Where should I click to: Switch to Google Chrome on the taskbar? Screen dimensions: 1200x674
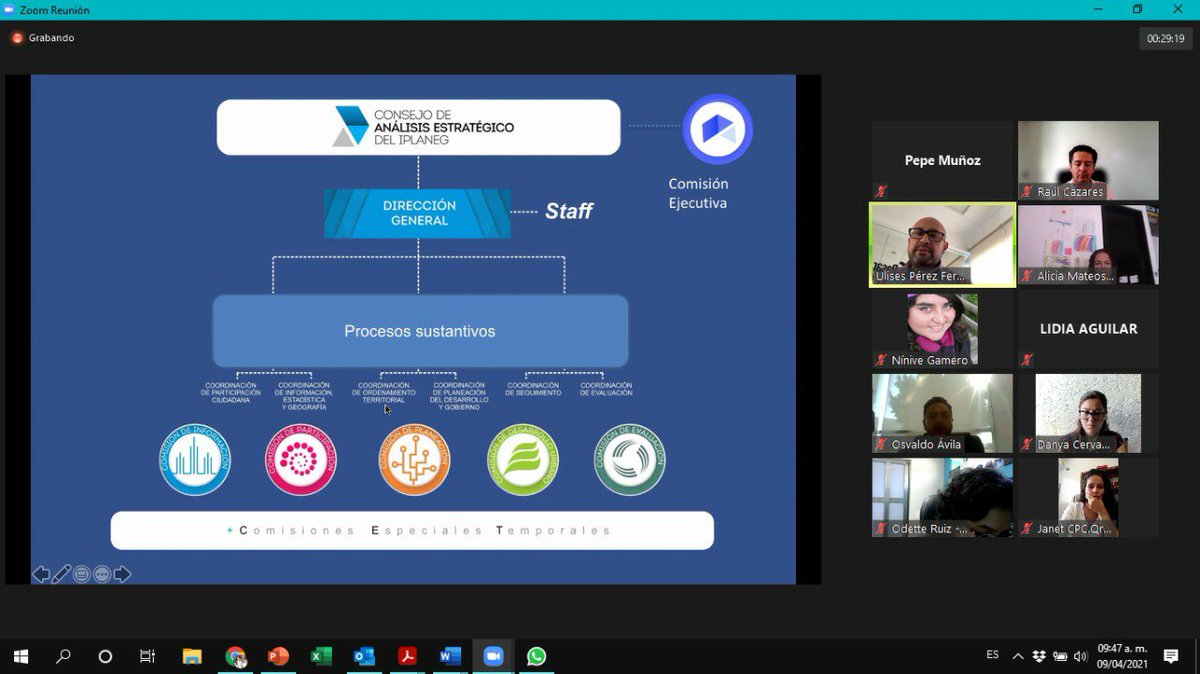pos(235,656)
